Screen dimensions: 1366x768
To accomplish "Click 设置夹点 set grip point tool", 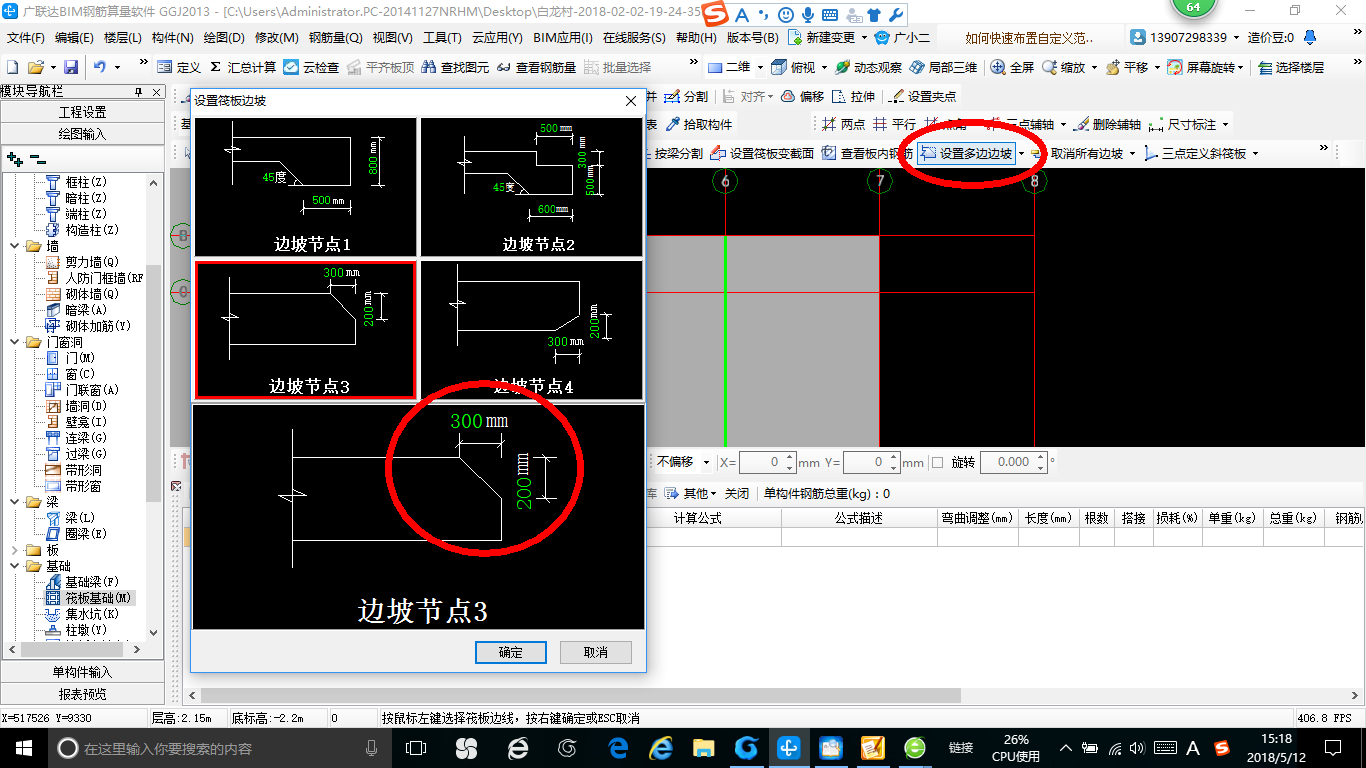I will click(x=923, y=96).
